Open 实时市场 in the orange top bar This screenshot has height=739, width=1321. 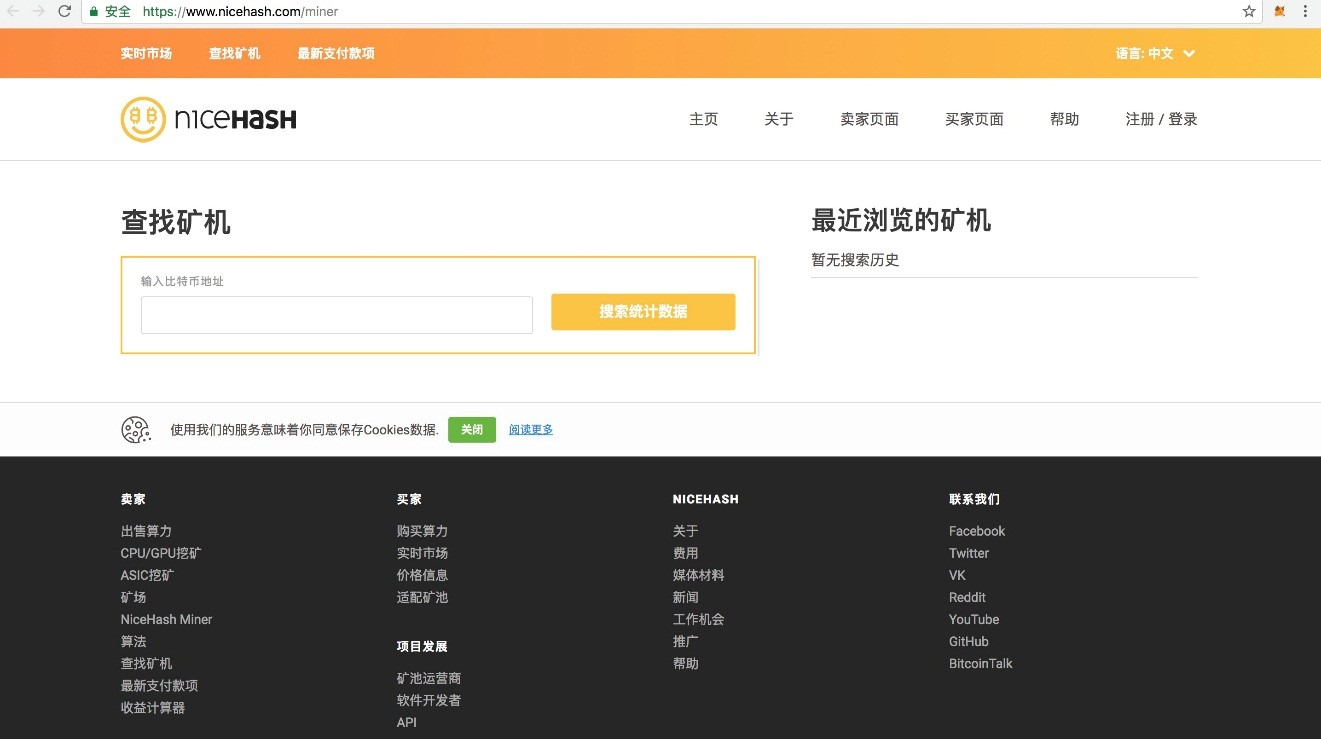pyautogui.click(x=146, y=54)
